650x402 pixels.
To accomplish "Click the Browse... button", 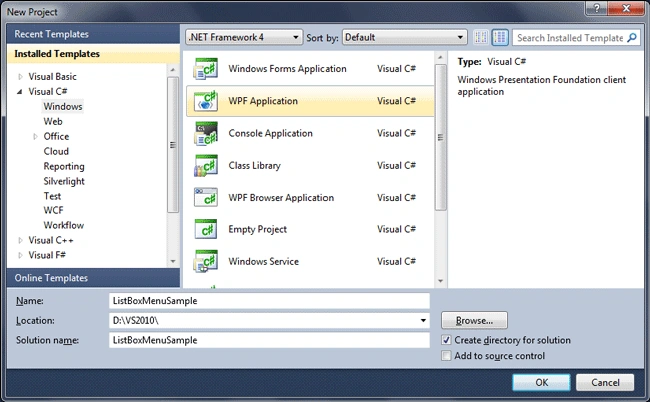I will (x=474, y=320).
